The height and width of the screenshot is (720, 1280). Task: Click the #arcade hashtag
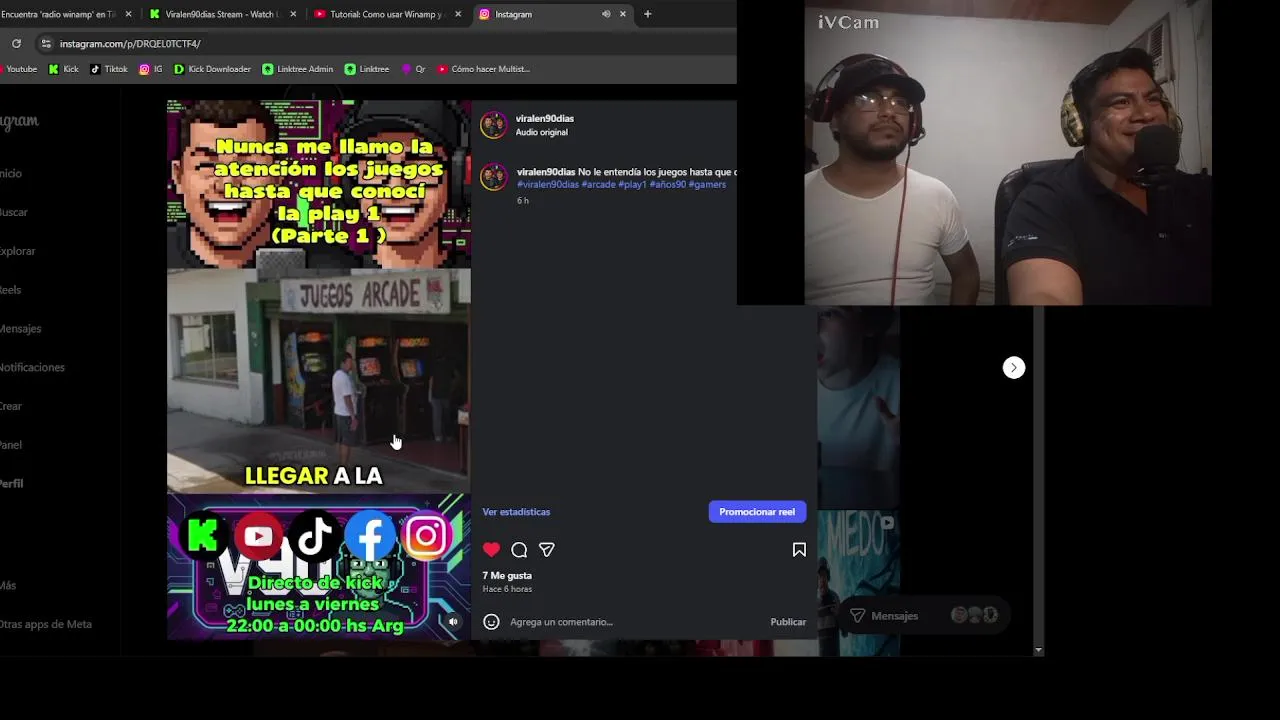tap(598, 184)
